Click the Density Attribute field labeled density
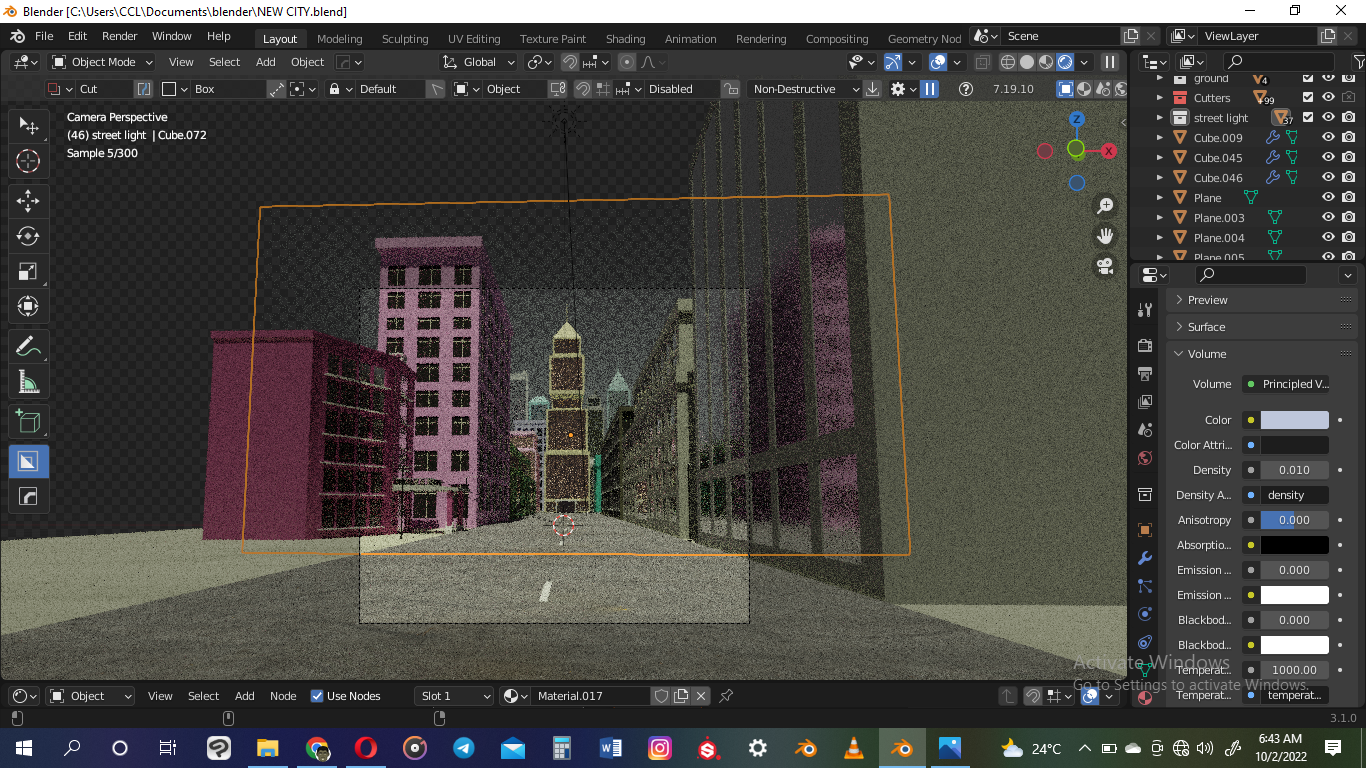This screenshot has height=768, width=1366. pyautogui.click(x=1294, y=495)
